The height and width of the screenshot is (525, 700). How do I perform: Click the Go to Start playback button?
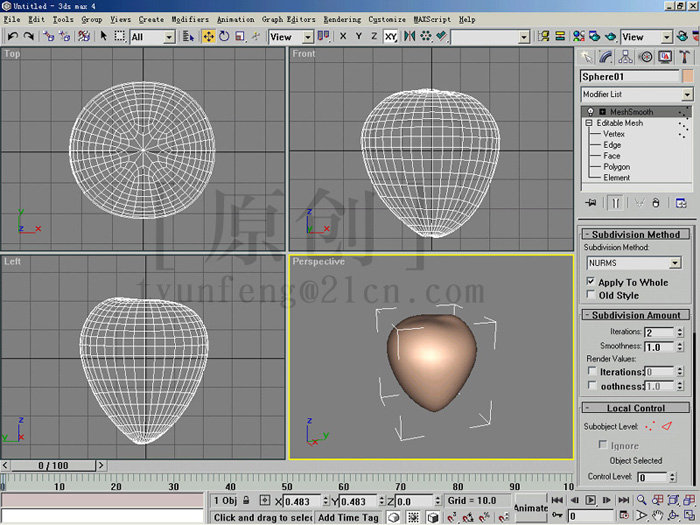pos(557,500)
